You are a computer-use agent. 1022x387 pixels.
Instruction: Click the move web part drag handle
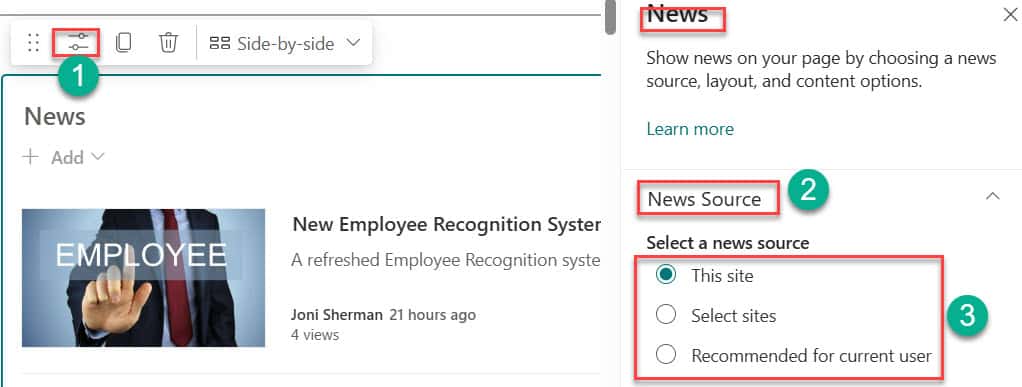(33, 44)
